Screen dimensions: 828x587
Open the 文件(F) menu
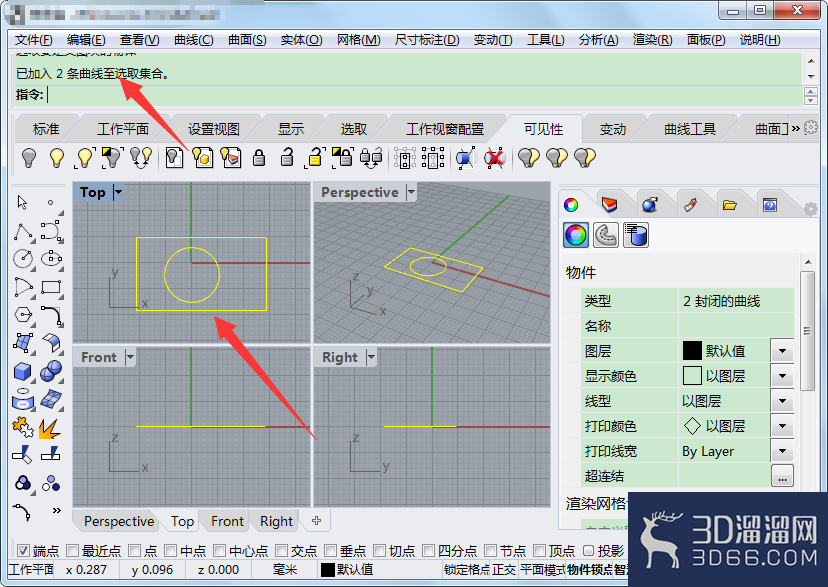point(33,40)
